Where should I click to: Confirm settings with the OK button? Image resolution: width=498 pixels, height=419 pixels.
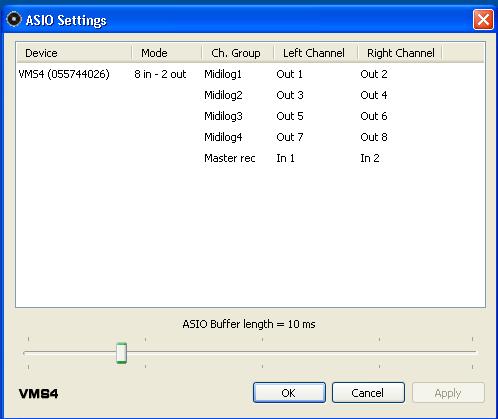pos(289,393)
